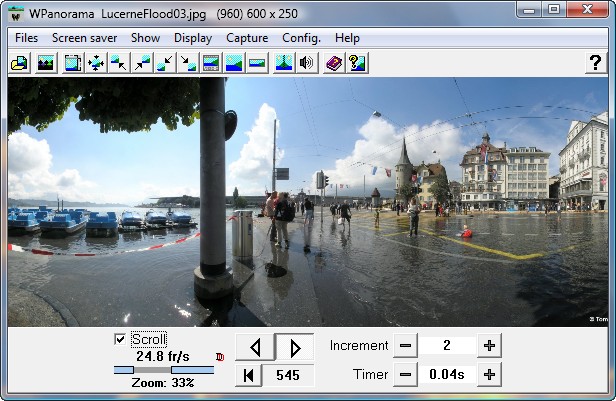Open the Capture menu

pos(247,38)
